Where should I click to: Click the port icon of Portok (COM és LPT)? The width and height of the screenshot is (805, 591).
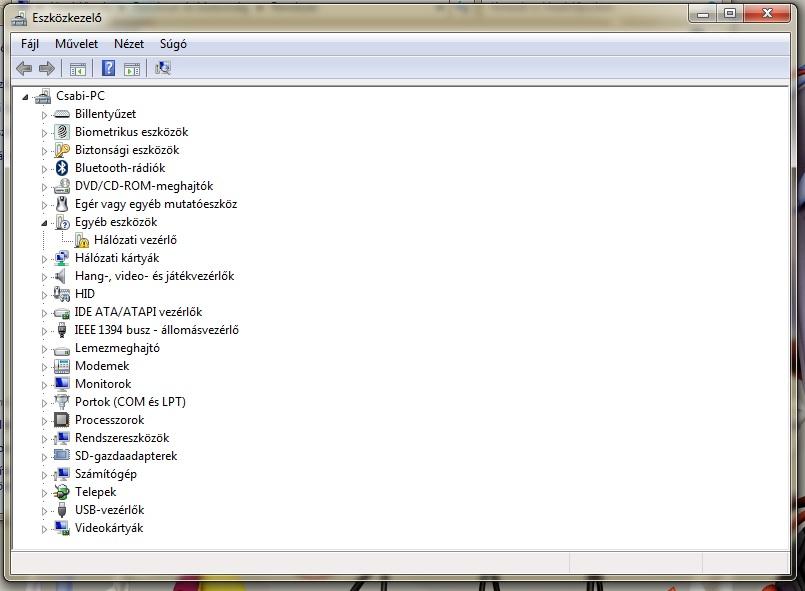[x=62, y=402]
